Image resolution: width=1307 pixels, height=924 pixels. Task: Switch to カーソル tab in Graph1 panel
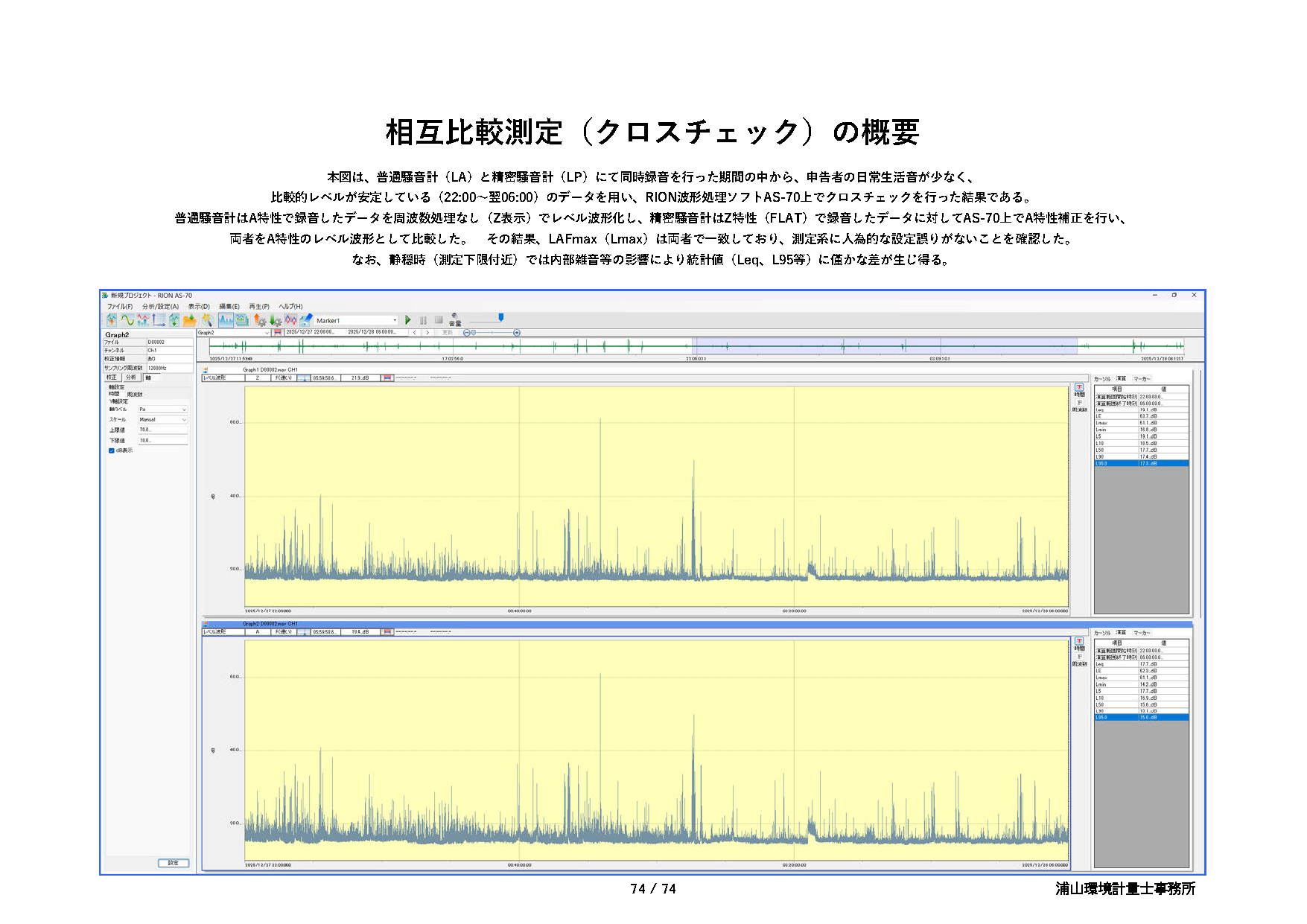coord(1102,379)
